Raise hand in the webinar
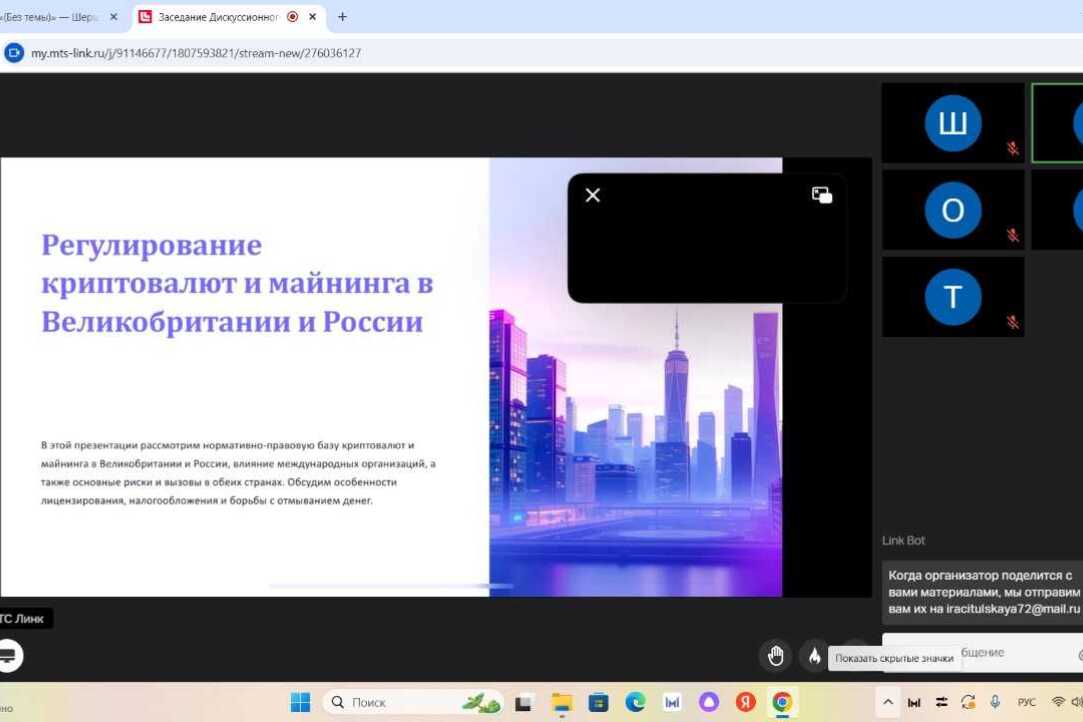The height and width of the screenshot is (722, 1083). tap(776, 656)
